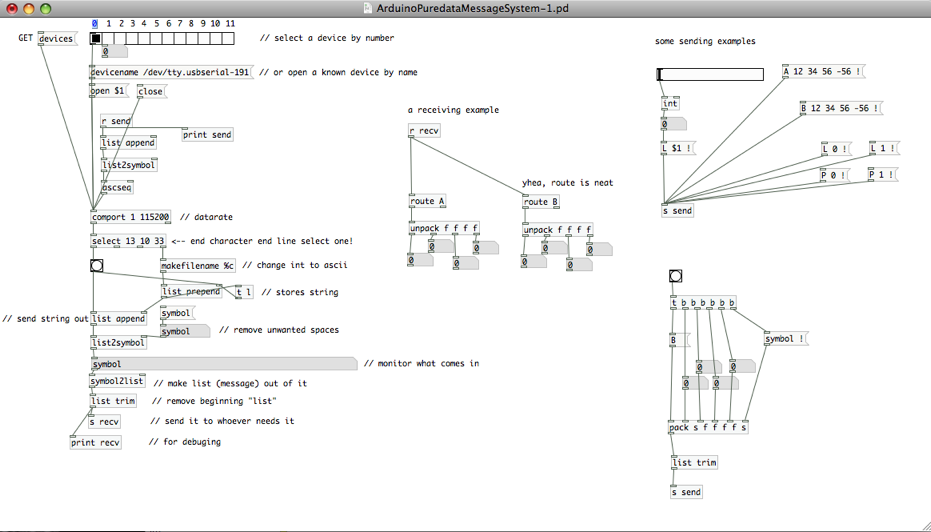Click the bang button below select object
The width and height of the screenshot is (931, 532).
coord(96,266)
